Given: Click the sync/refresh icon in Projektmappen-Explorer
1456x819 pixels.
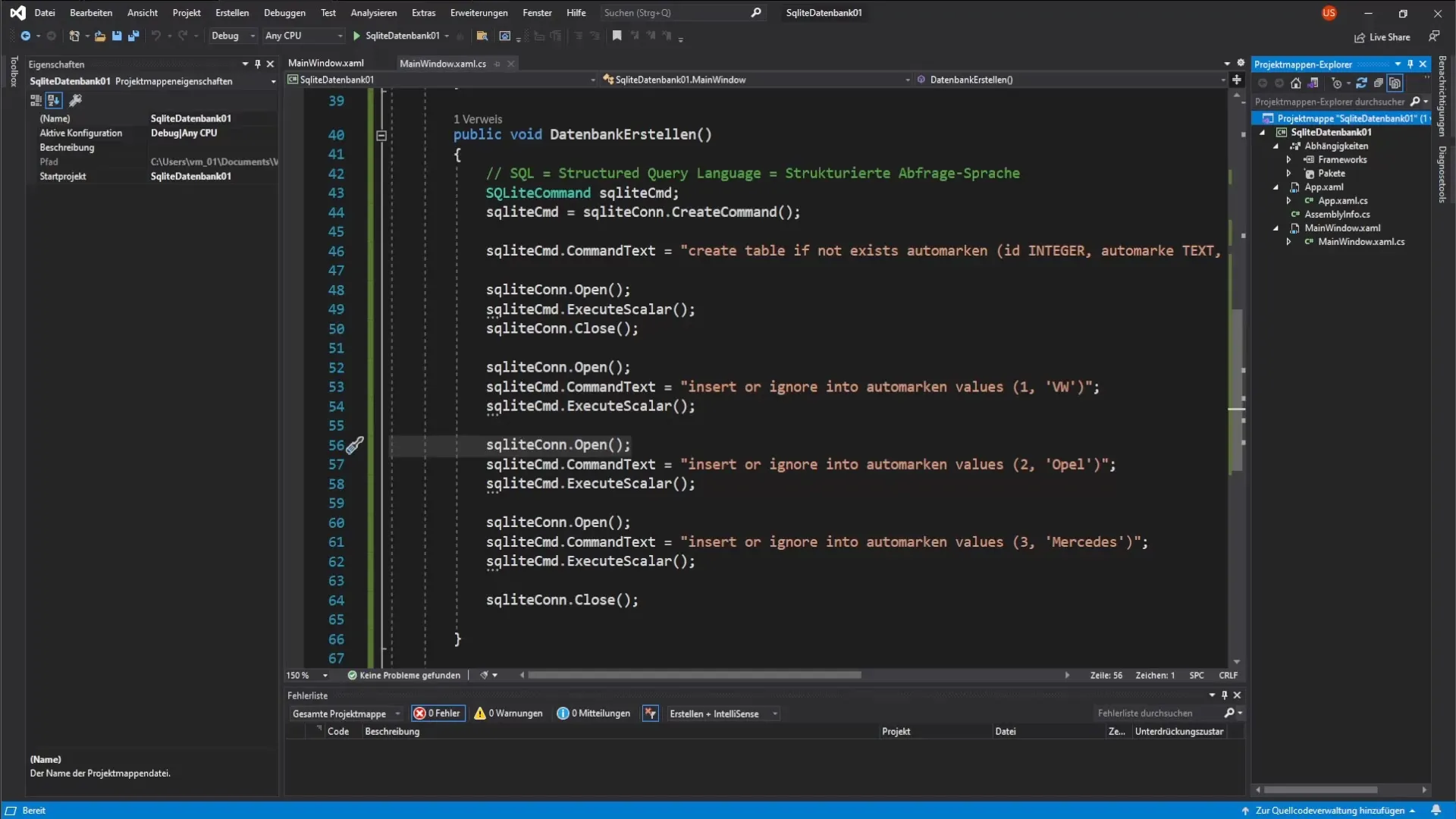Looking at the screenshot, I should click(x=1361, y=83).
